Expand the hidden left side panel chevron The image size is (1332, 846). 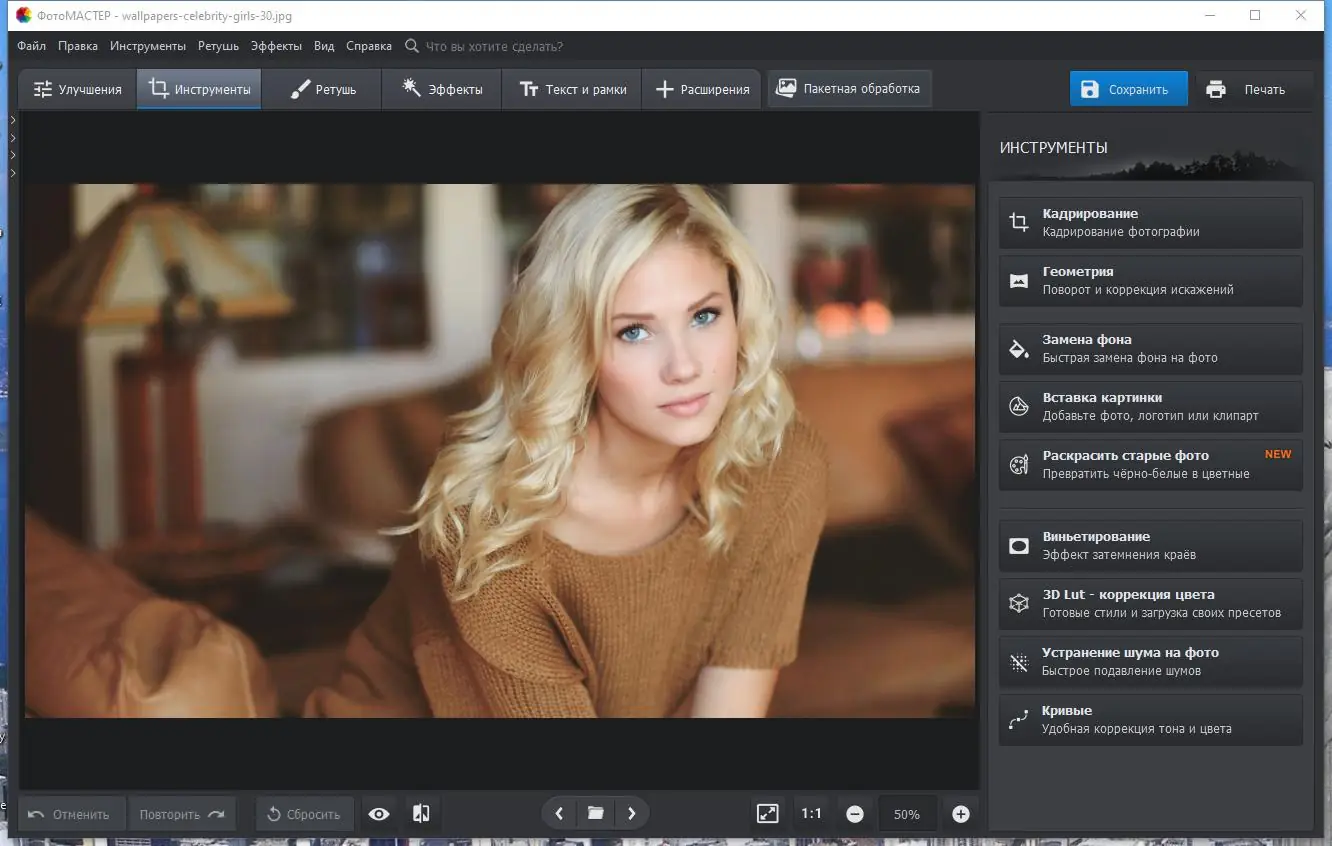12,118
